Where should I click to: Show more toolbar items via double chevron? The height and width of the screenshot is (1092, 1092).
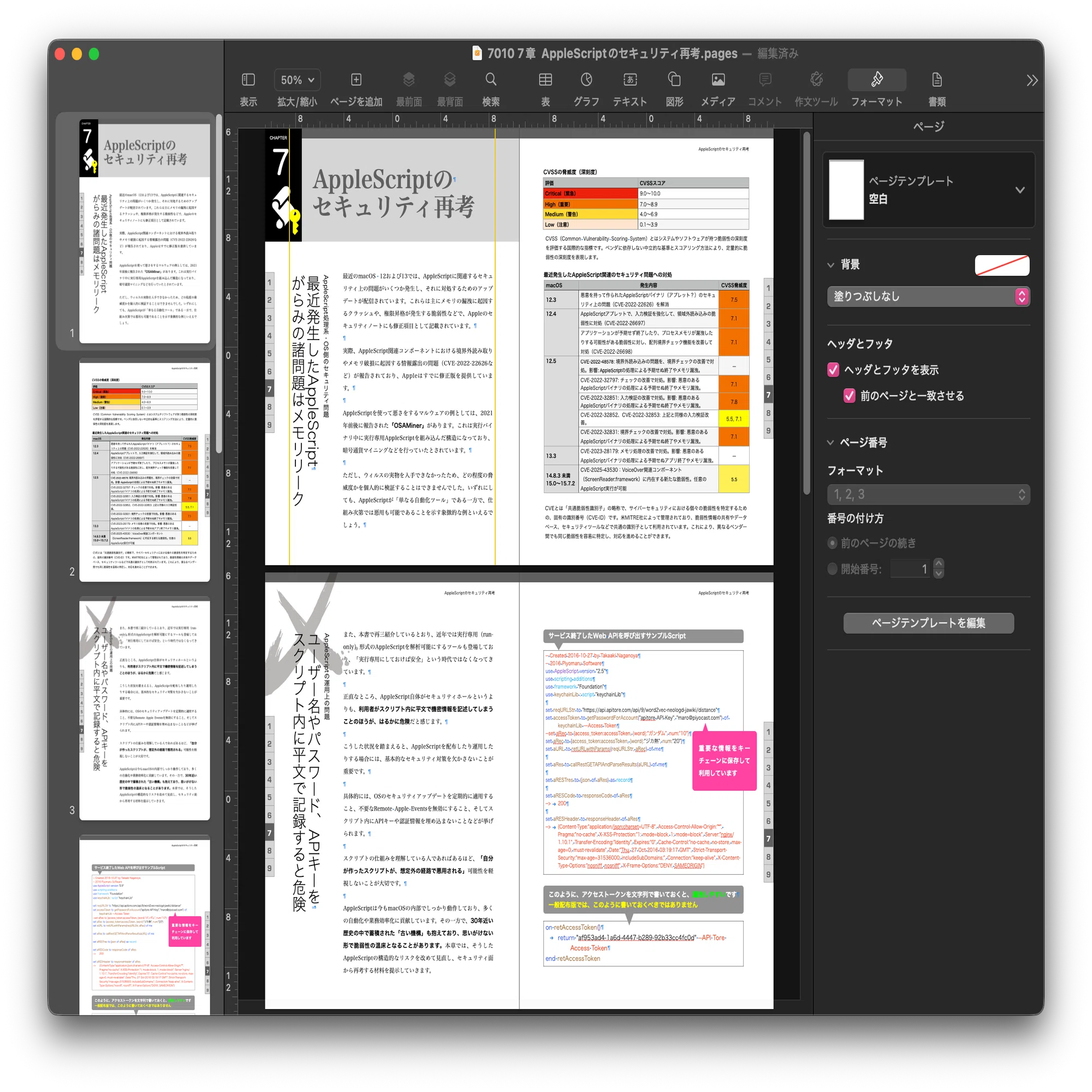[x=1032, y=80]
